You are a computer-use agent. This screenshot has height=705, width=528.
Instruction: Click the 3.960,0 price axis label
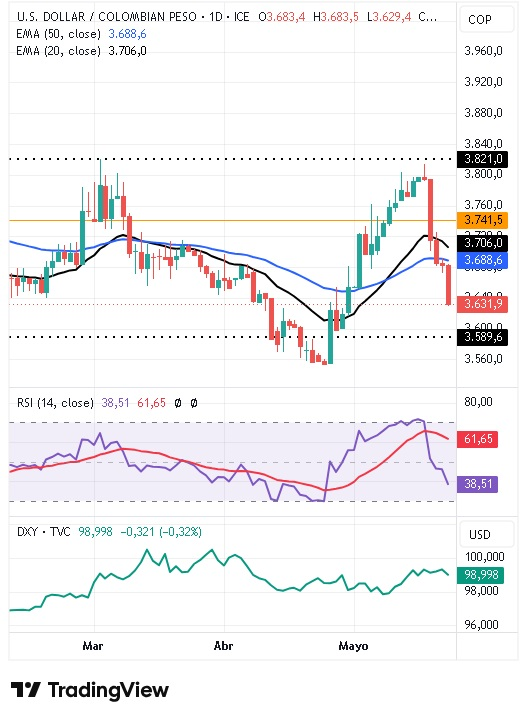point(483,51)
